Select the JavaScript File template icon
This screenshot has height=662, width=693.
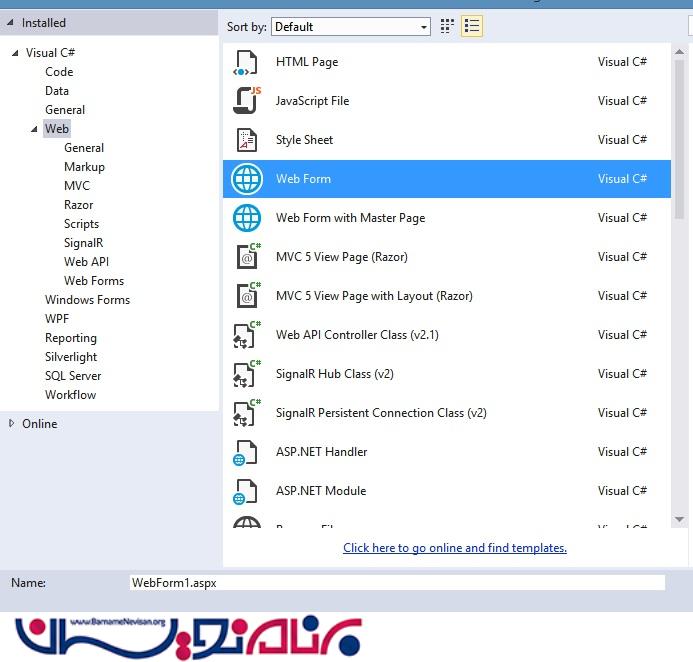(x=246, y=101)
